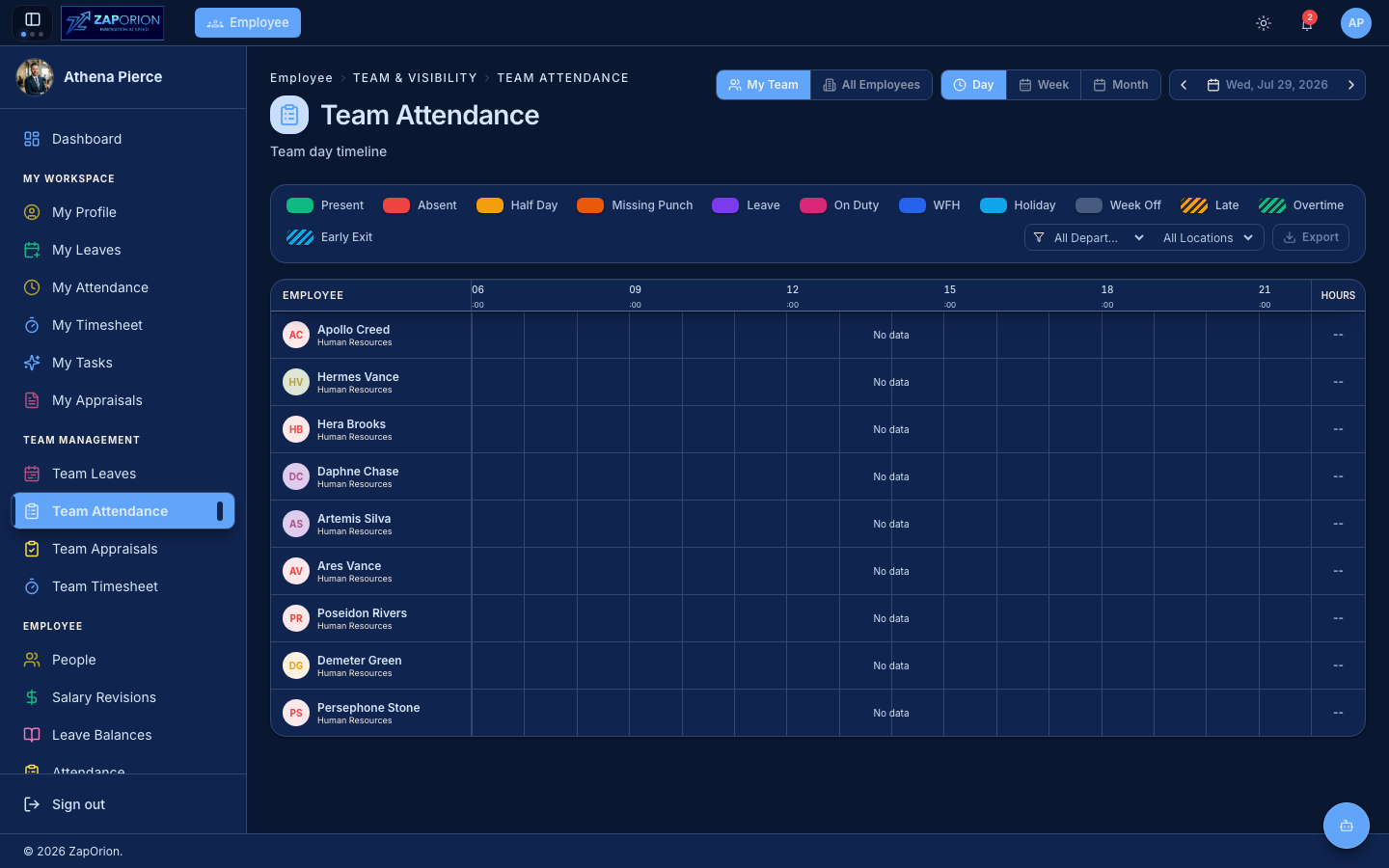Go to next day arrow
This screenshot has height=868, width=1389.
point(1351,85)
